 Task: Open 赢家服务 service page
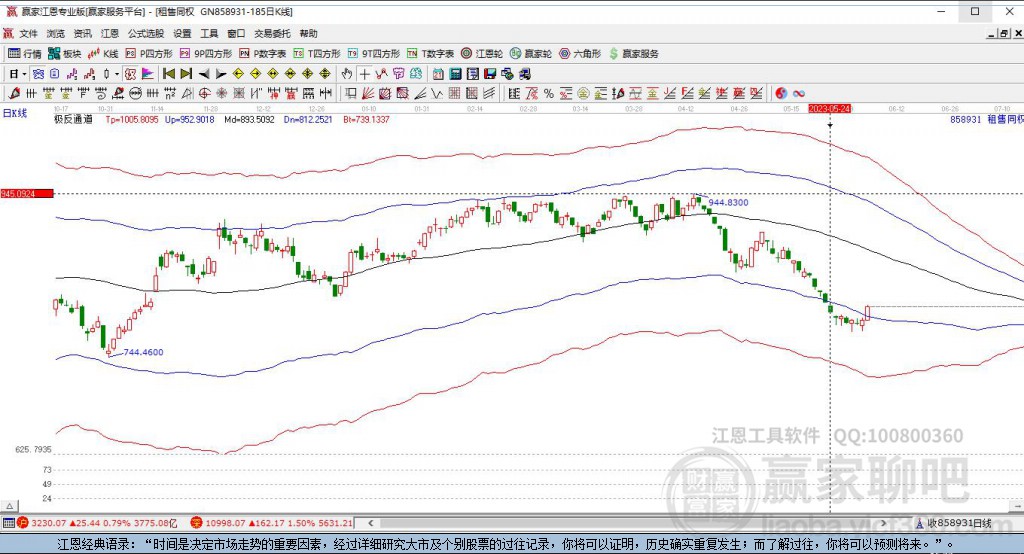pos(633,54)
